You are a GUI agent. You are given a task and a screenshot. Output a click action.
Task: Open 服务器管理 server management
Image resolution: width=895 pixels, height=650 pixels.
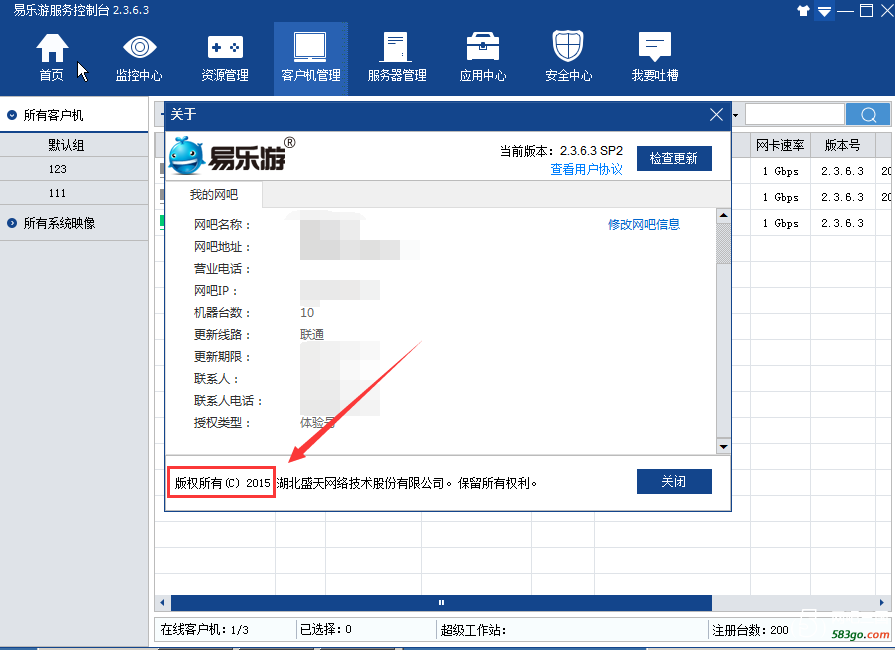[x=397, y=58]
